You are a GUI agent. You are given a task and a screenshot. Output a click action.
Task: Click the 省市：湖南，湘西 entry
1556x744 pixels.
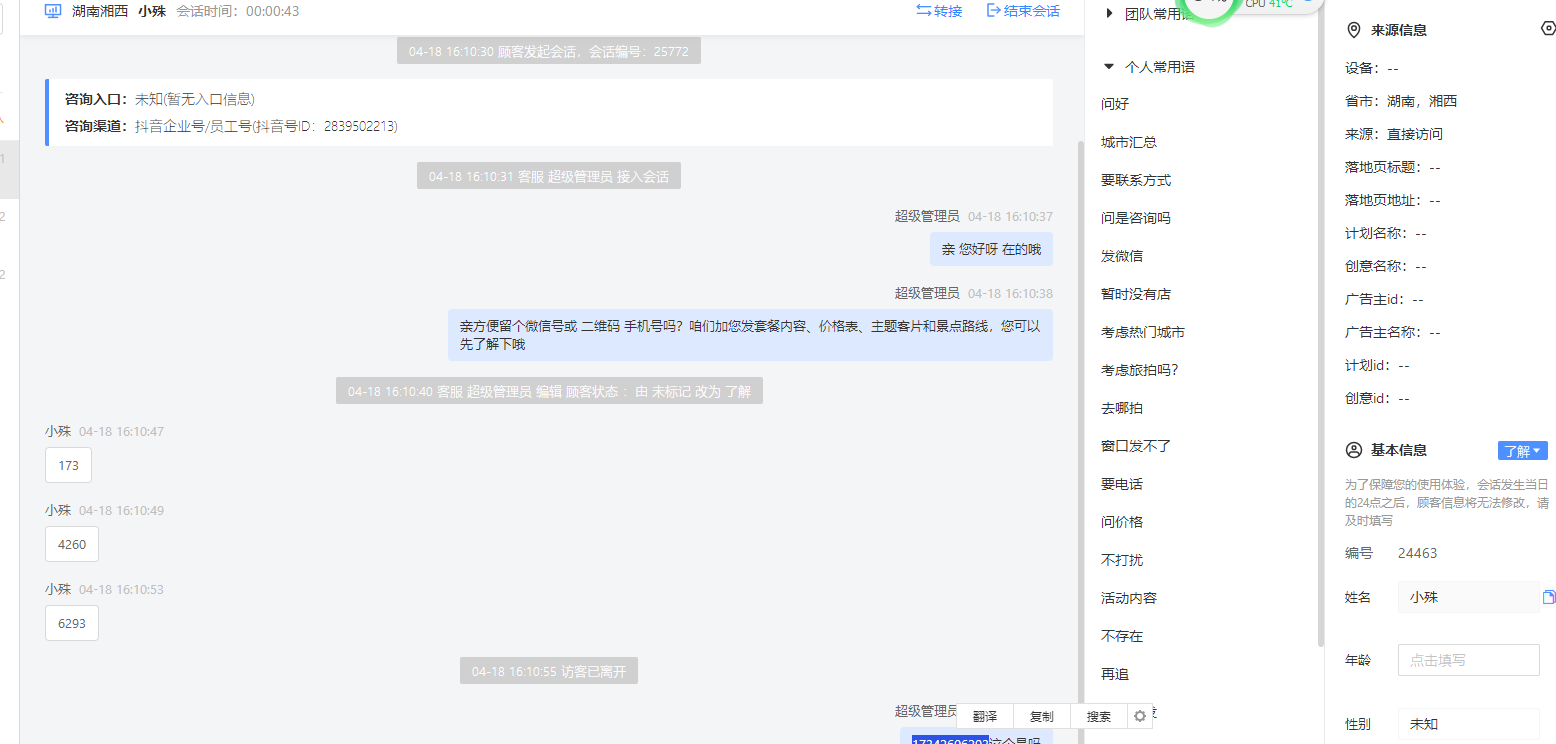pyautogui.click(x=1401, y=101)
